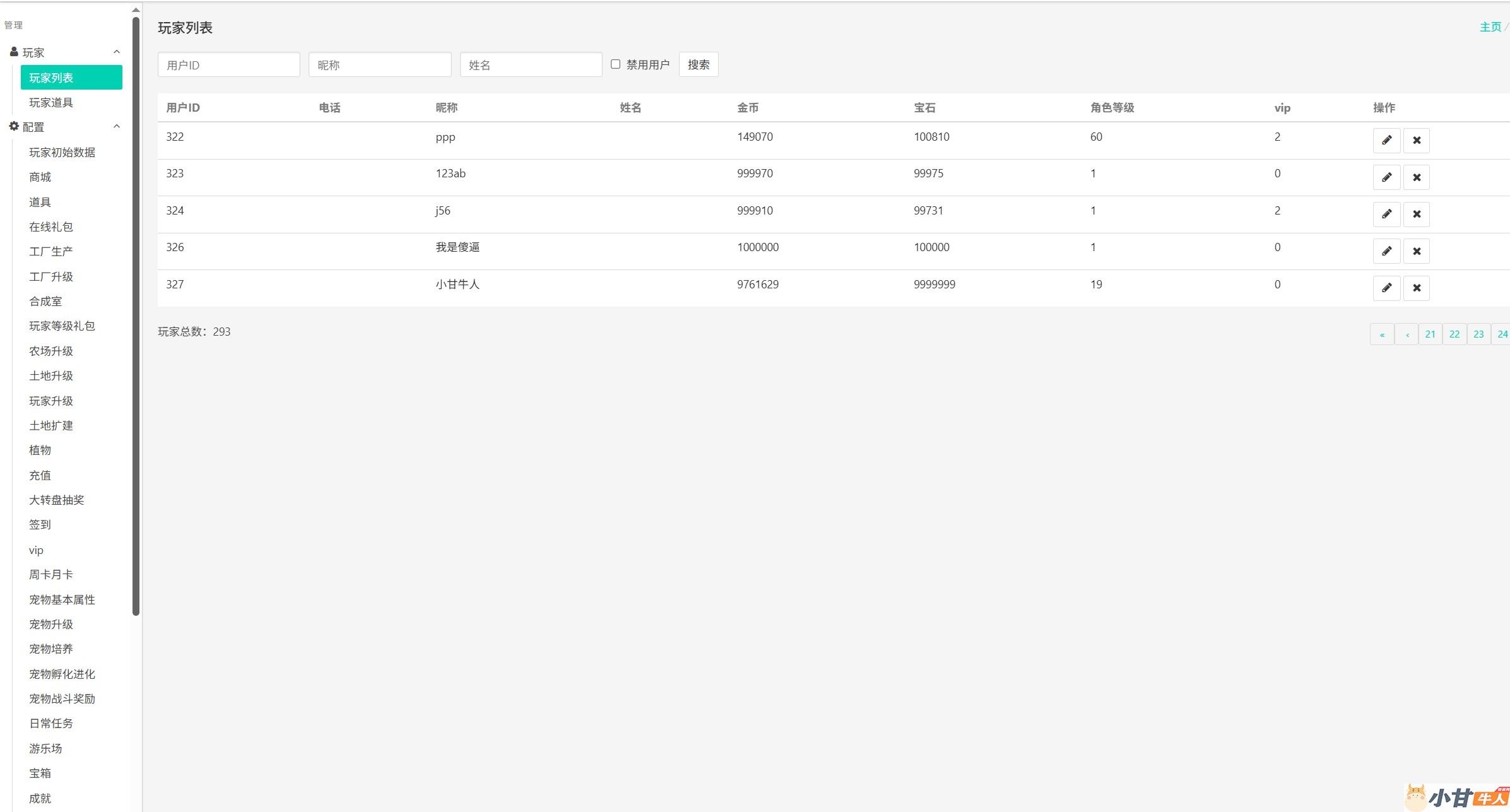Click sidebar scroll-up arrow

(x=136, y=9)
